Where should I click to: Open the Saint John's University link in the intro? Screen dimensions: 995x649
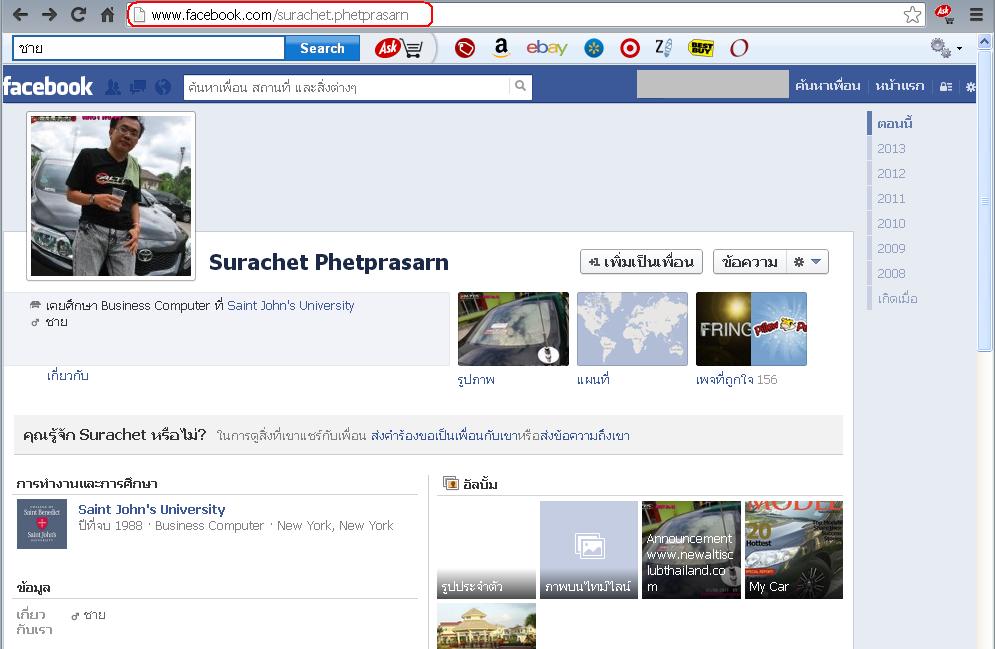[x=291, y=305]
